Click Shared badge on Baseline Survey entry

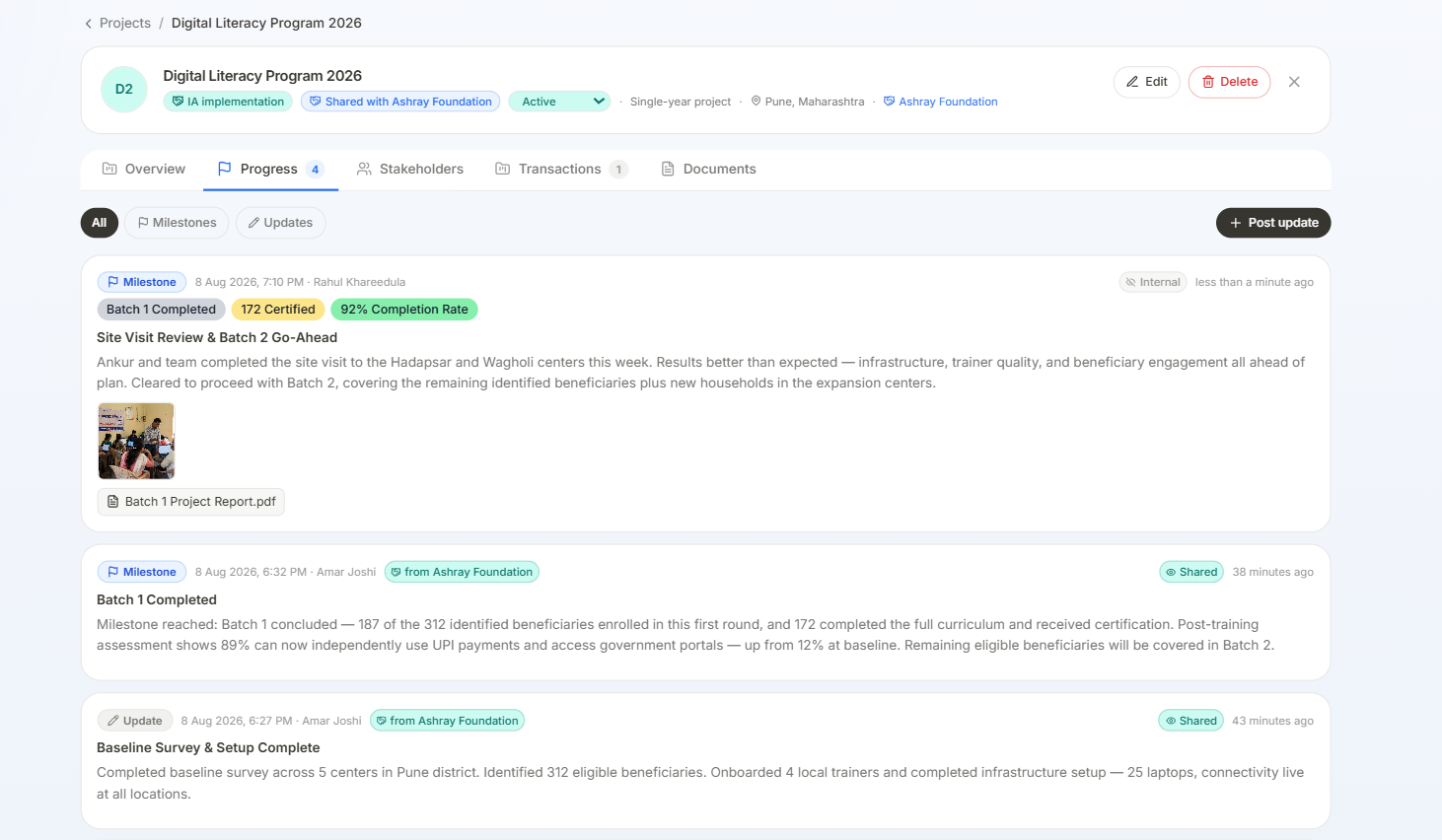1191,721
